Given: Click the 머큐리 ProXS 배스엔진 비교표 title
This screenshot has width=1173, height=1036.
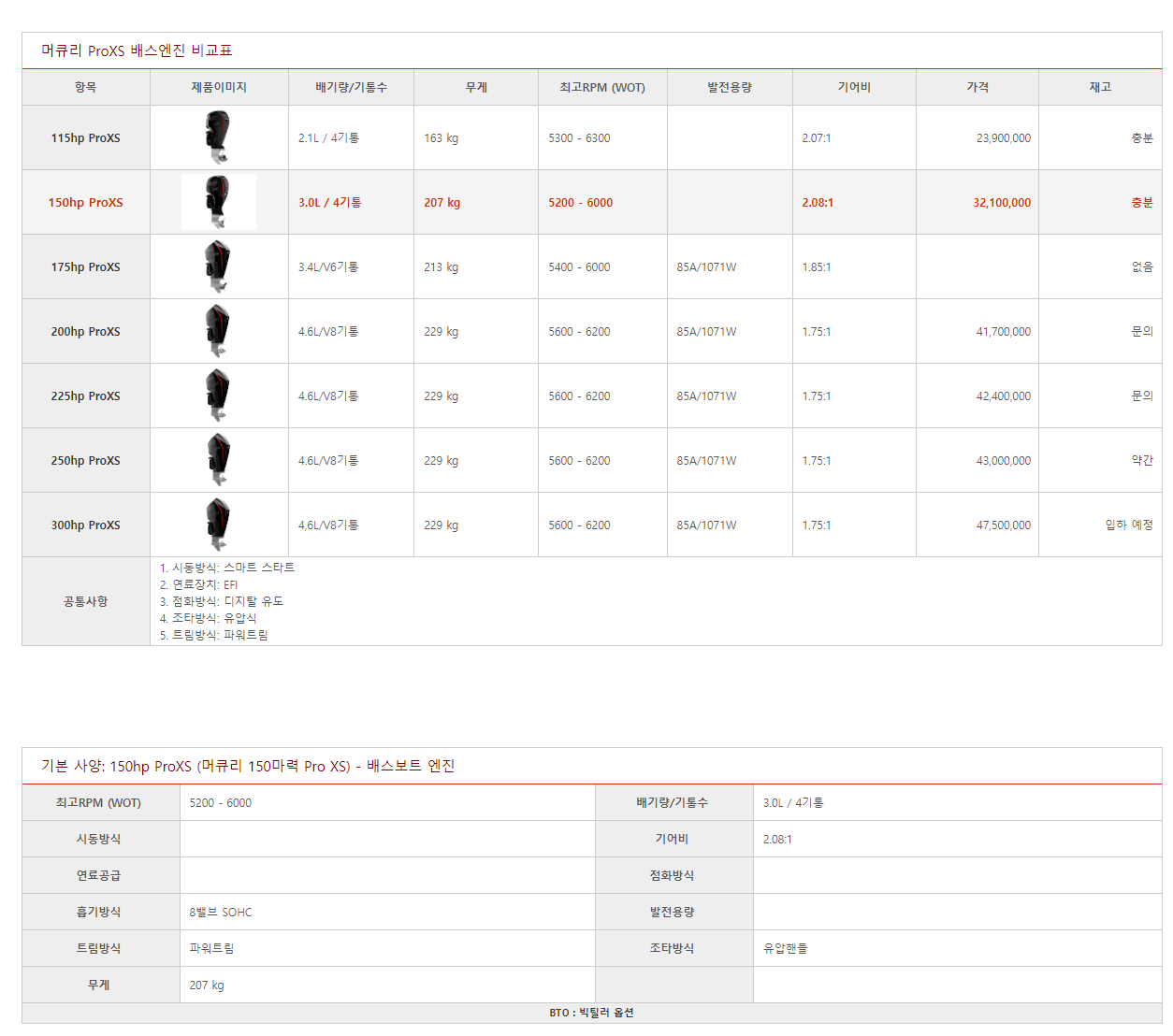Looking at the screenshot, I should (137, 50).
